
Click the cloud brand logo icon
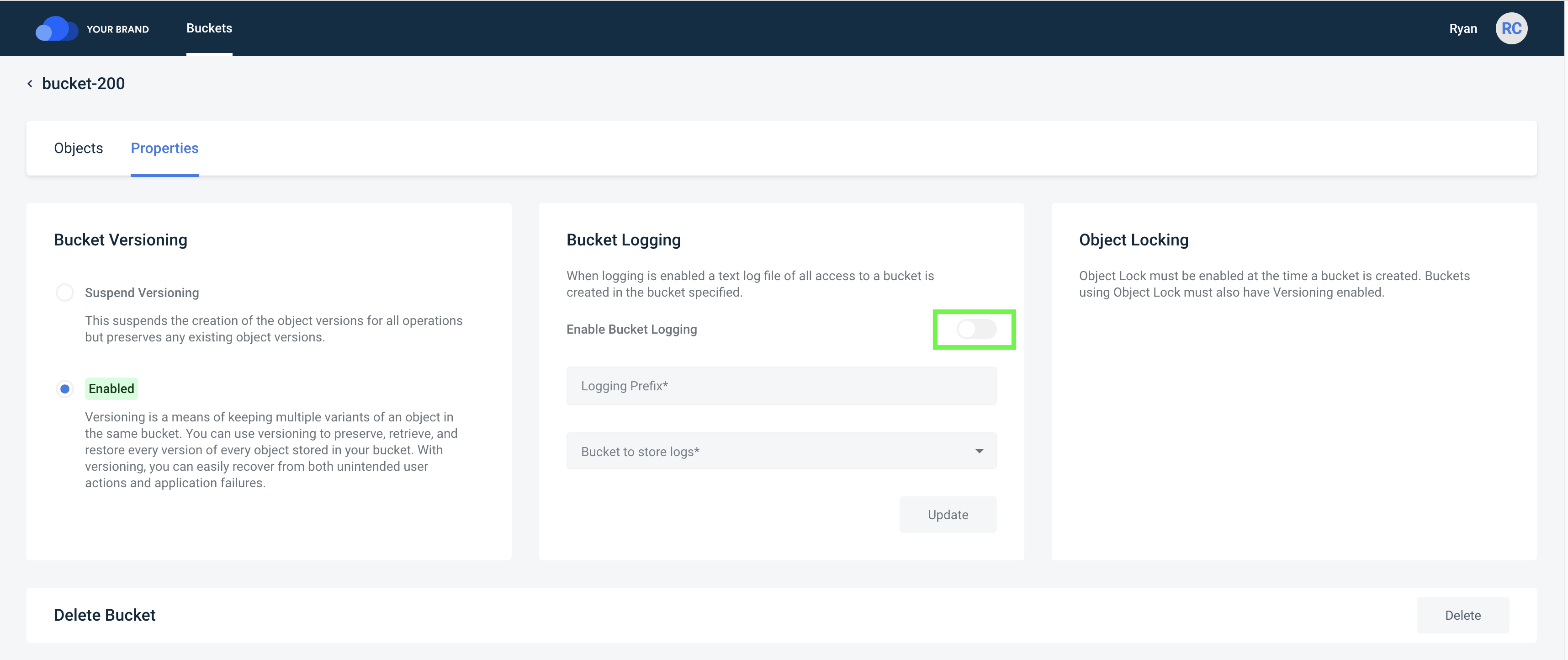57,29
